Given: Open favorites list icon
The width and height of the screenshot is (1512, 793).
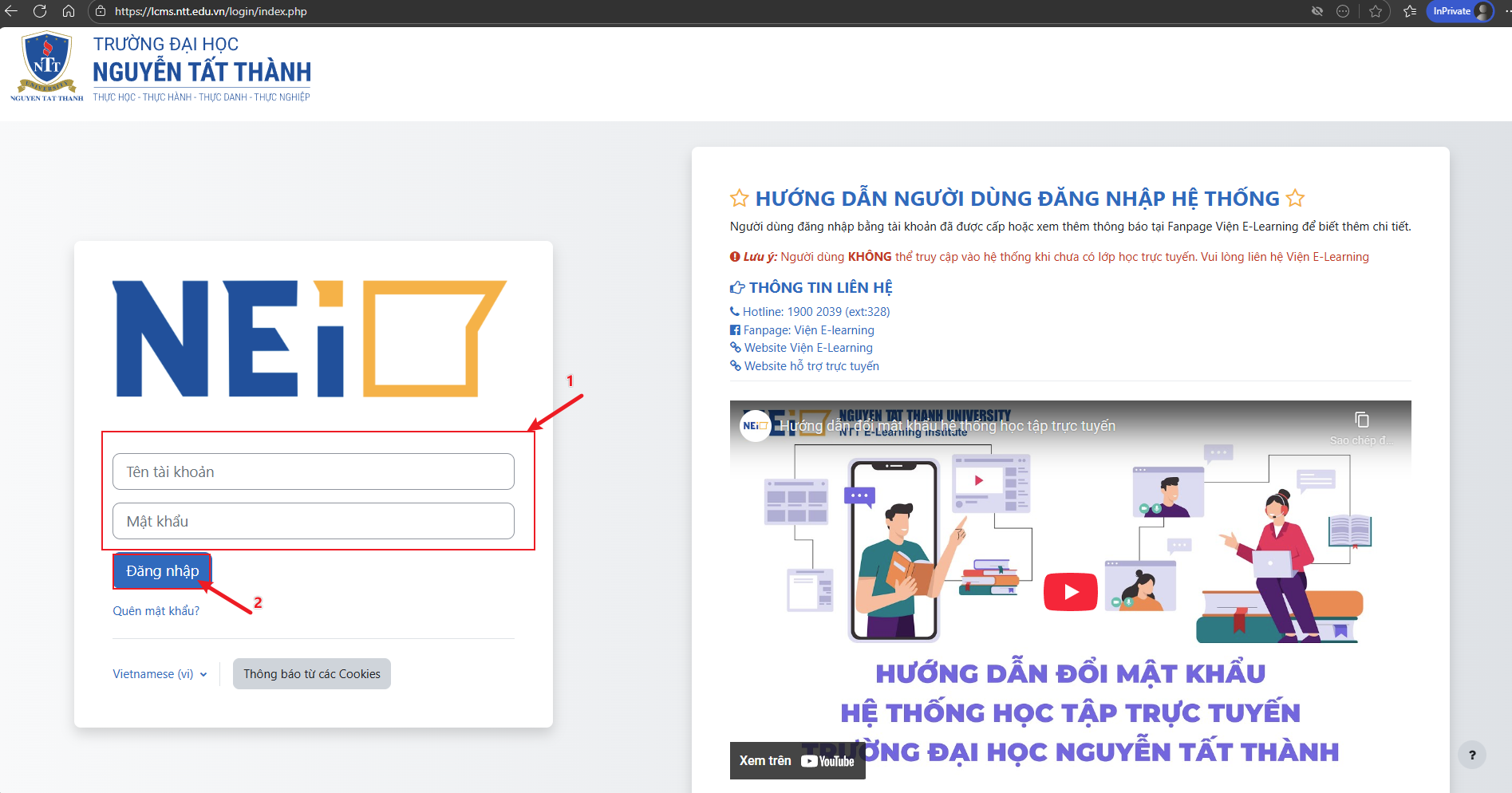Looking at the screenshot, I should (x=1410, y=11).
